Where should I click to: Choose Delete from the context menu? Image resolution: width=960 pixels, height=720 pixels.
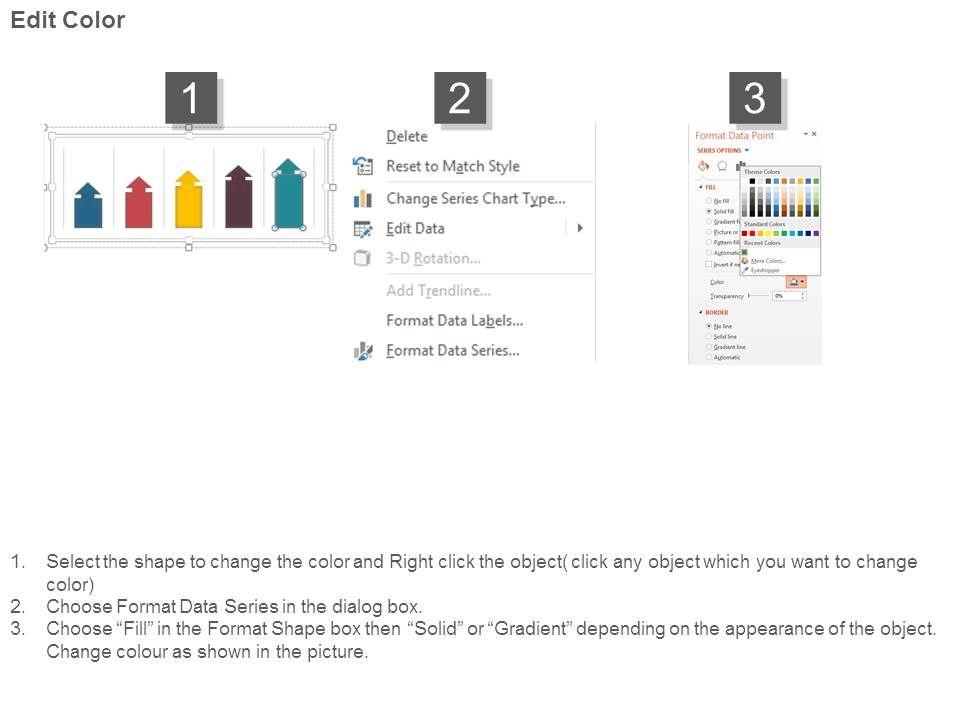(x=407, y=136)
